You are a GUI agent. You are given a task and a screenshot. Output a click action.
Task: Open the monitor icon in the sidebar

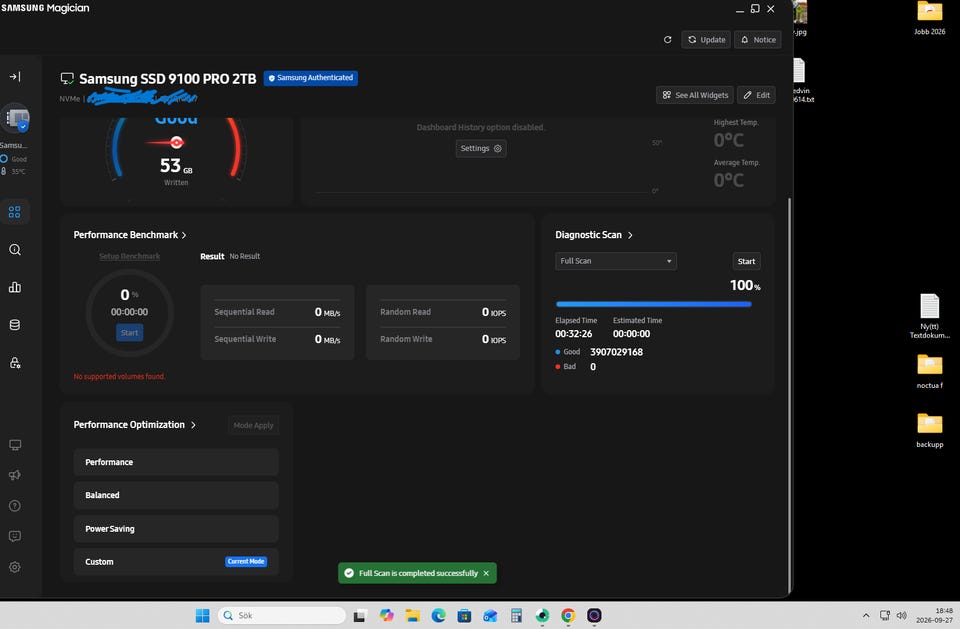tap(15, 445)
